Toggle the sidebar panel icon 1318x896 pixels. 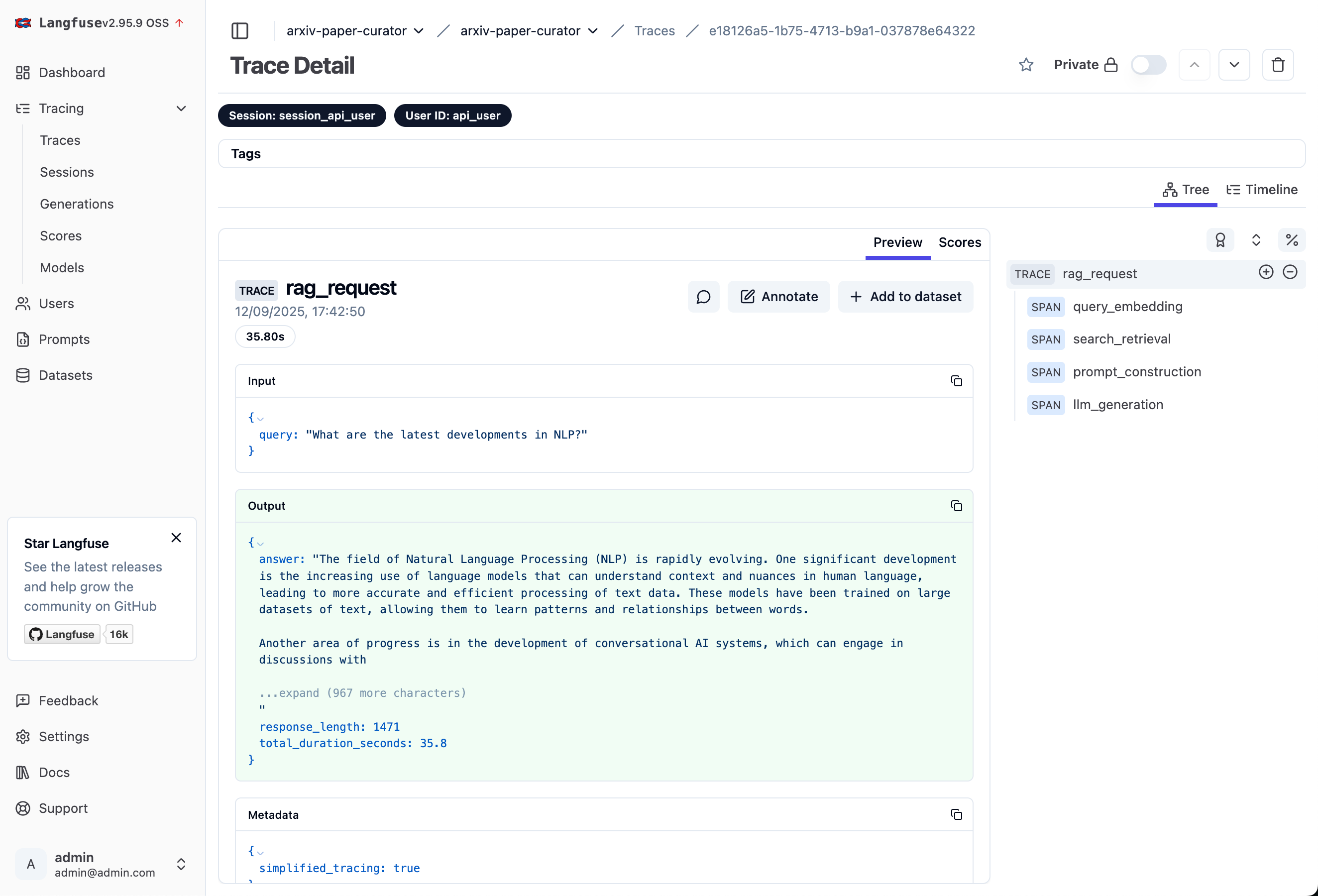pos(240,31)
